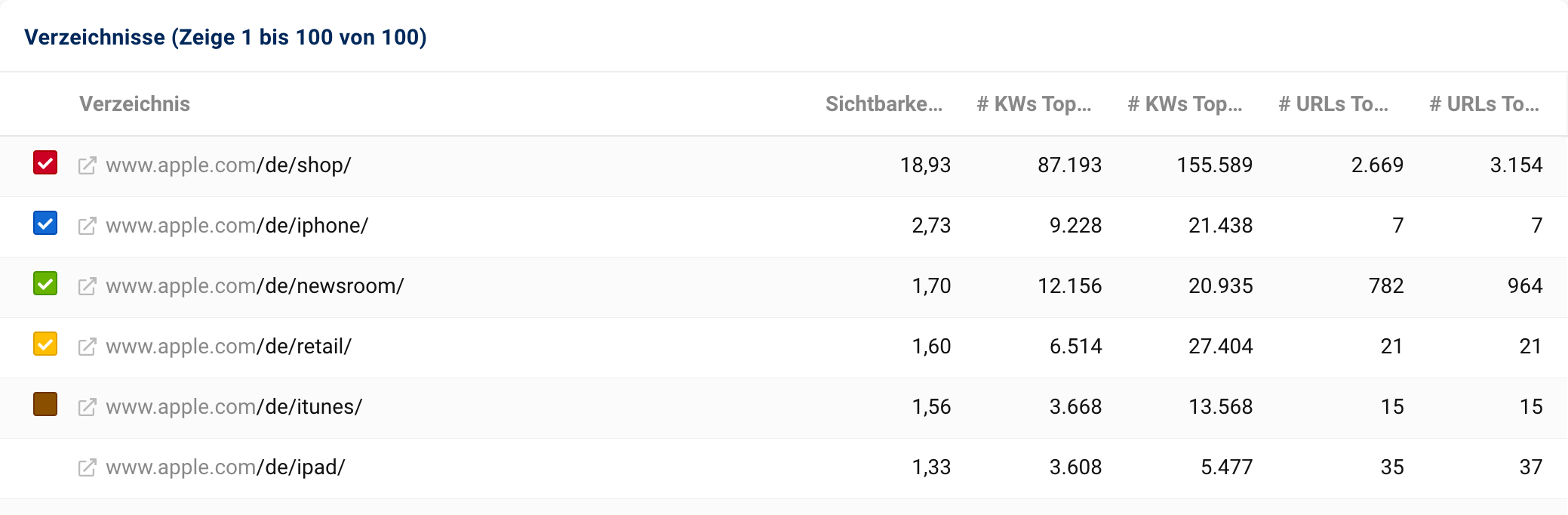The image size is (1568, 515).
Task: Sort by the Sichtbarkeit column header
Action: tap(884, 104)
